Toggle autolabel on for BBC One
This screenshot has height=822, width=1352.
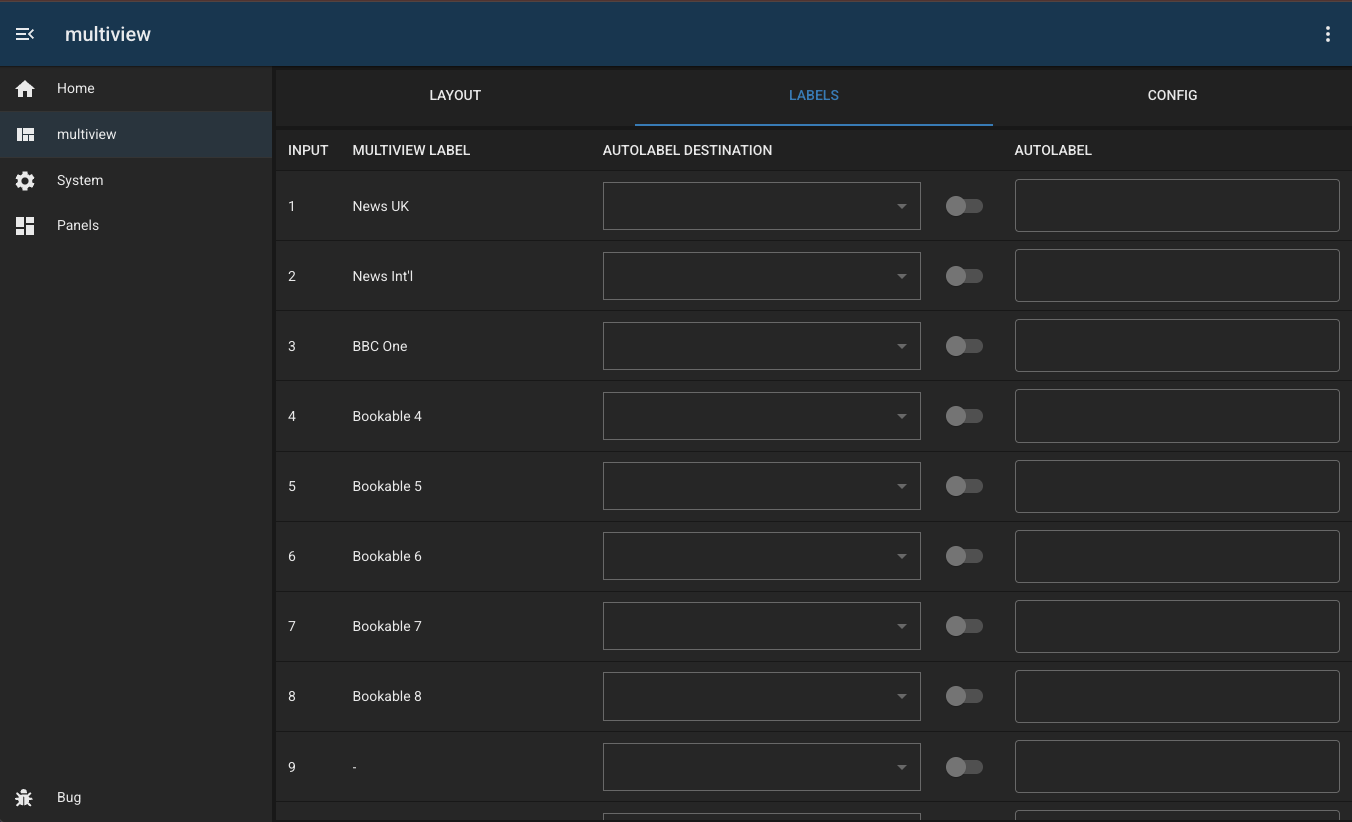tap(964, 346)
